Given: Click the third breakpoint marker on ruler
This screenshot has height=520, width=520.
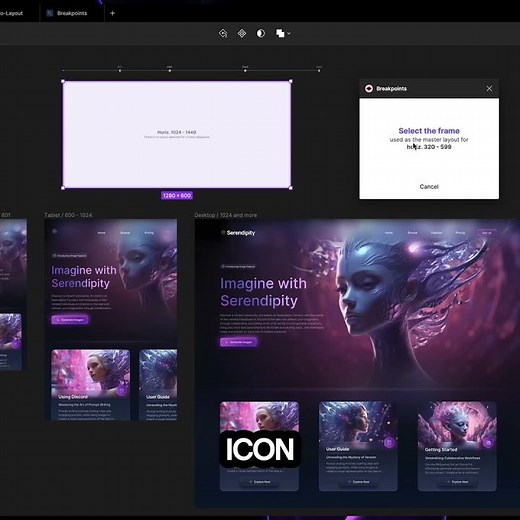Looking at the screenshot, I should pos(245,70).
